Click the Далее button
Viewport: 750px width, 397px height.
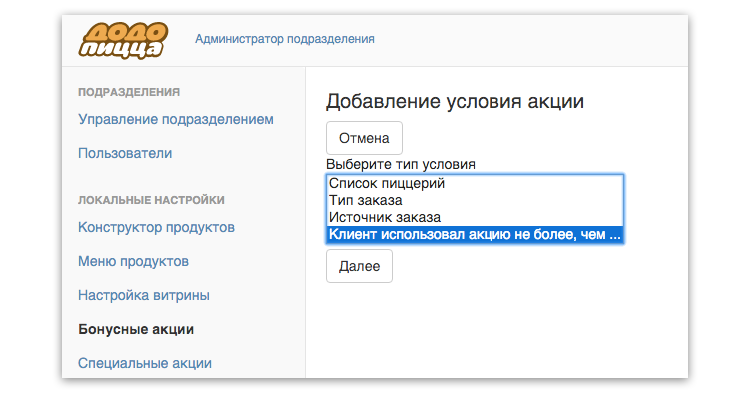(359, 266)
